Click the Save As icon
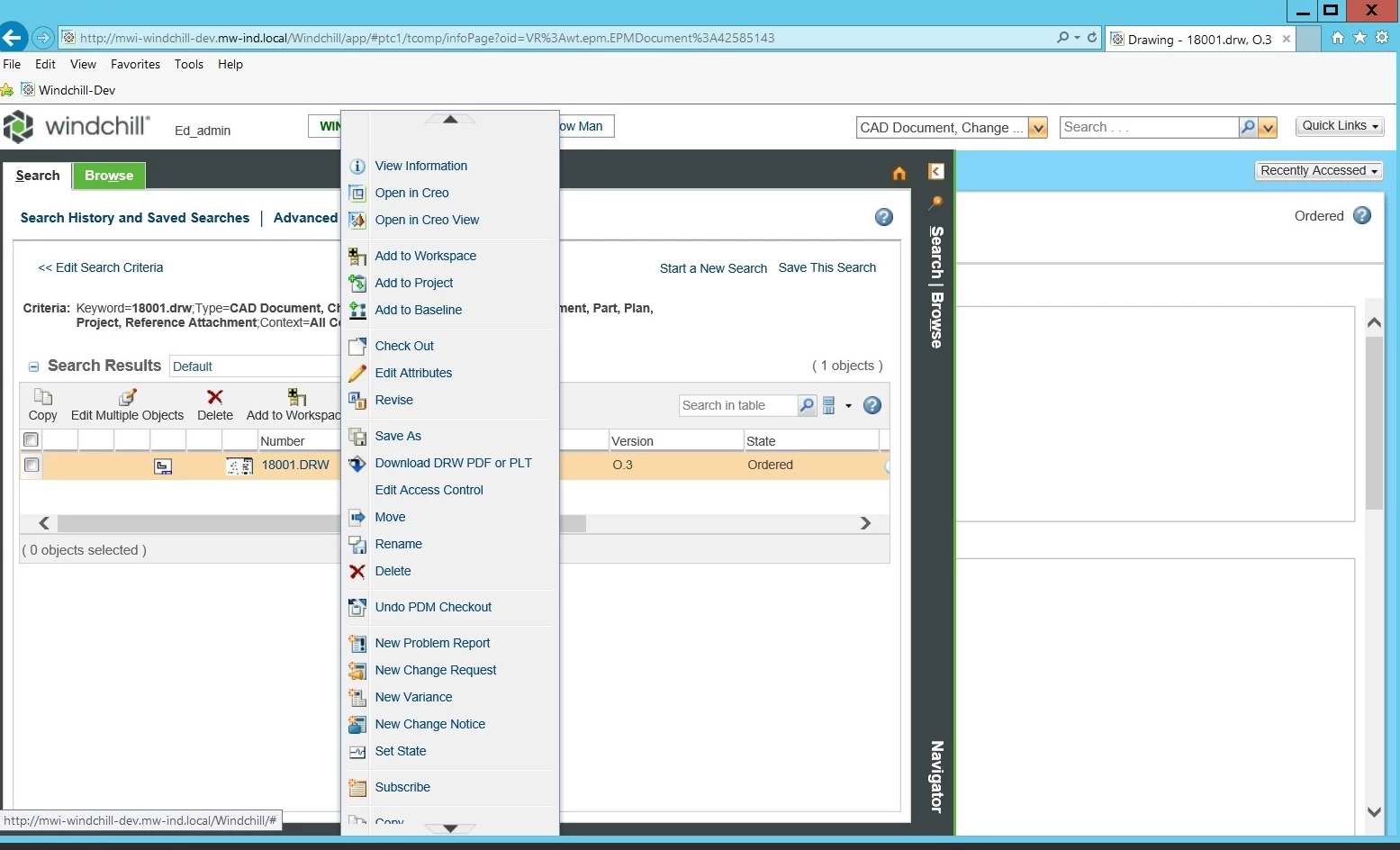Screen dimensions: 1400x850 coord(357,437)
